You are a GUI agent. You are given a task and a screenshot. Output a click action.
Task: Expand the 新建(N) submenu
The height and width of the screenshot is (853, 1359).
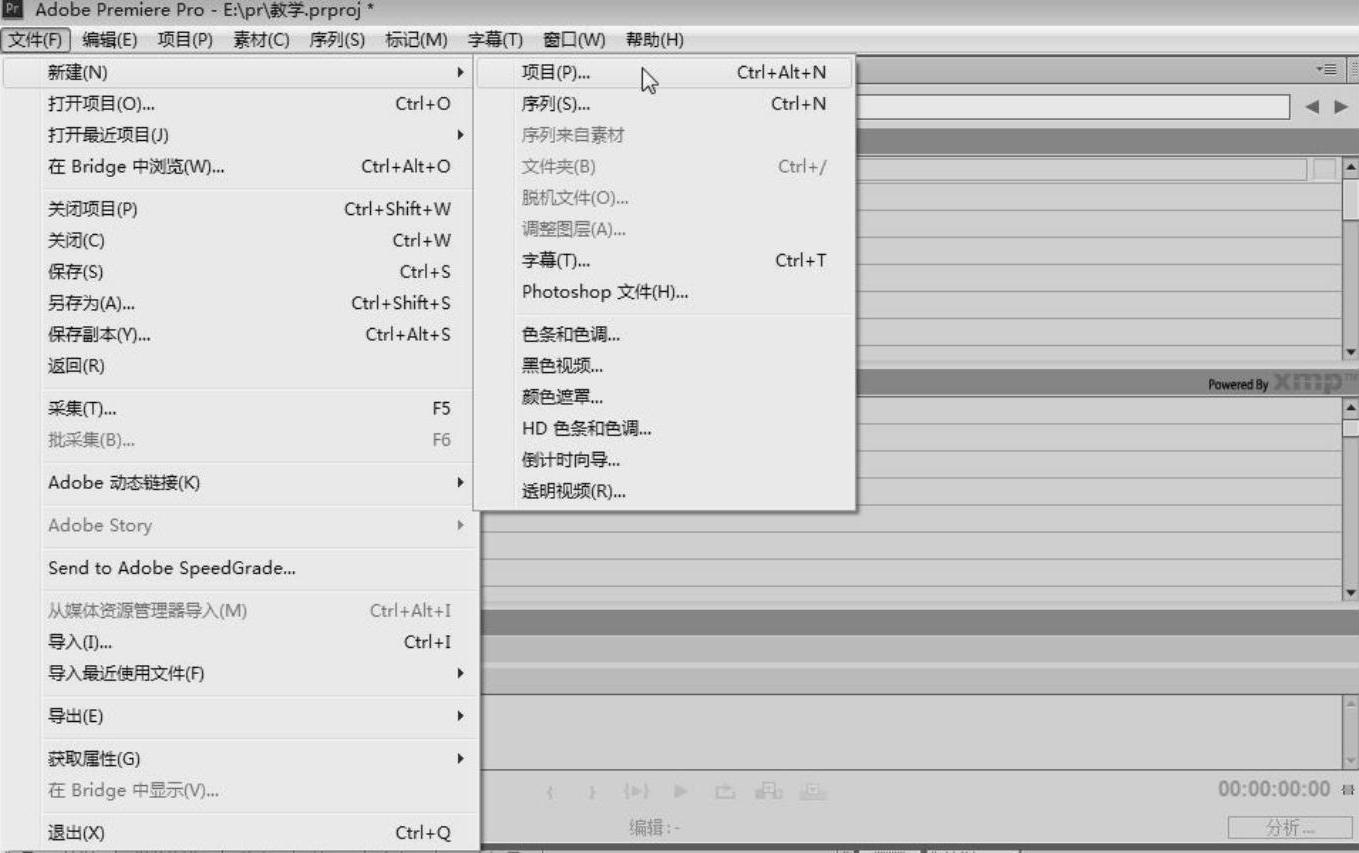240,72
